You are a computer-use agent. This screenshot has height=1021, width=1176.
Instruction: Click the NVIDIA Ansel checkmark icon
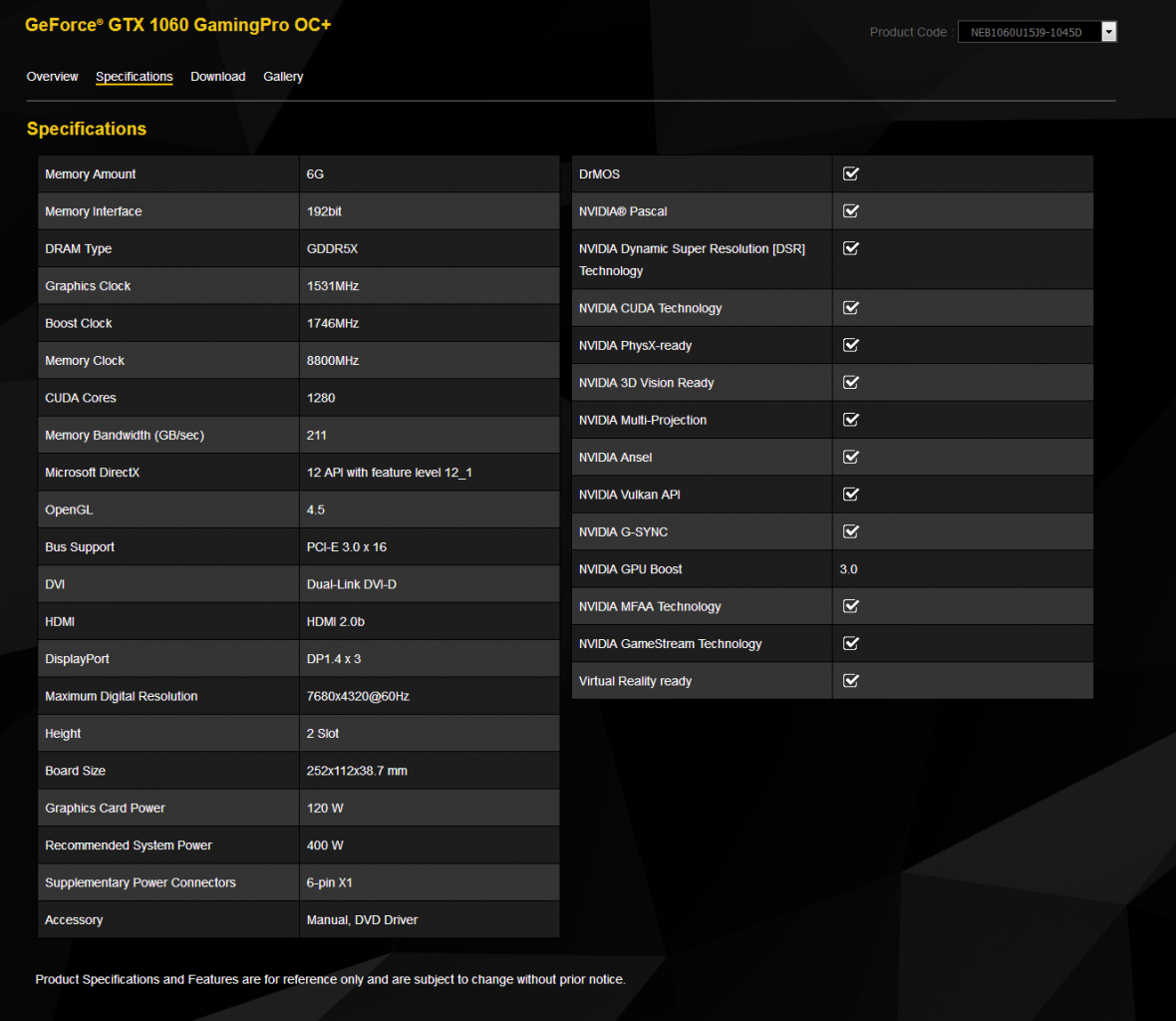[x=850, y=457]
